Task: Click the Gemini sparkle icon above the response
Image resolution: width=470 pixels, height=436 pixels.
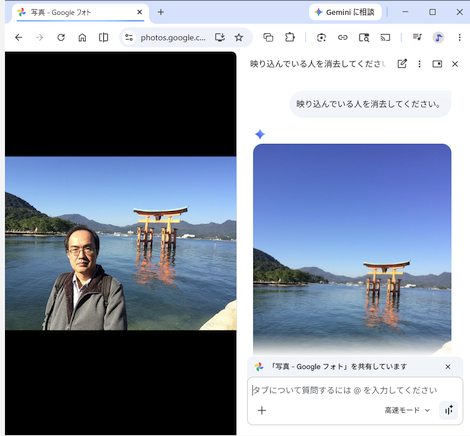Action: point(260,134)
